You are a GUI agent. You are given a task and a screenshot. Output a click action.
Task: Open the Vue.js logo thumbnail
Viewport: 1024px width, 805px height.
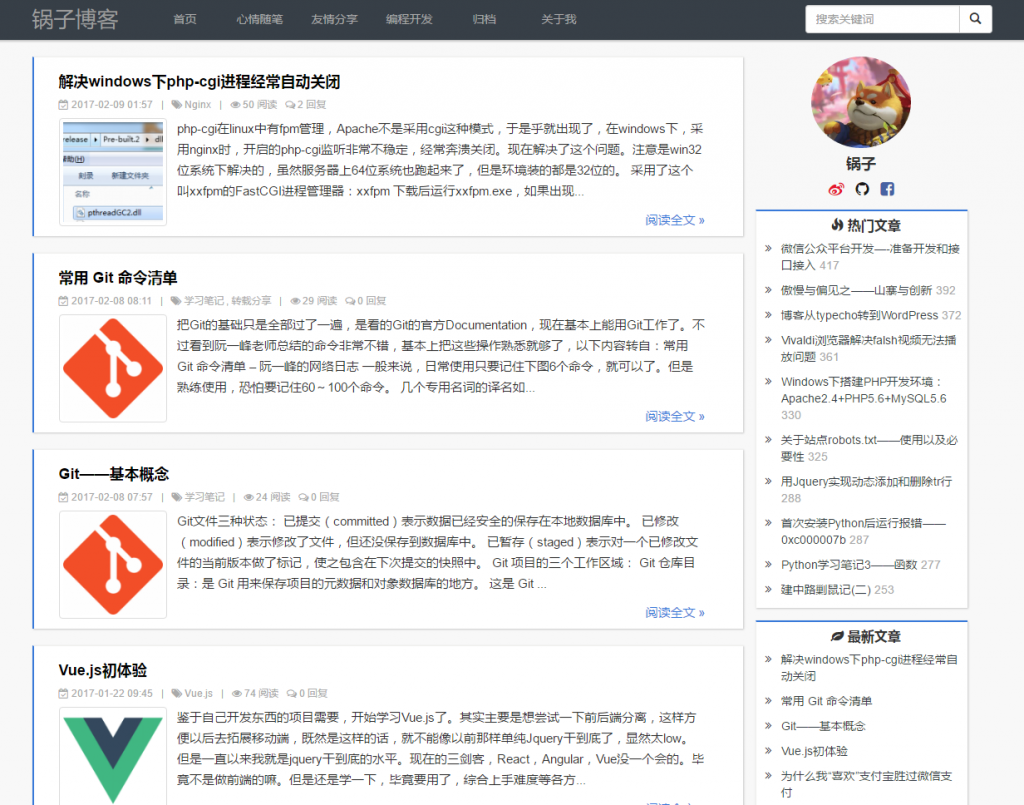(x=113, y=757)
